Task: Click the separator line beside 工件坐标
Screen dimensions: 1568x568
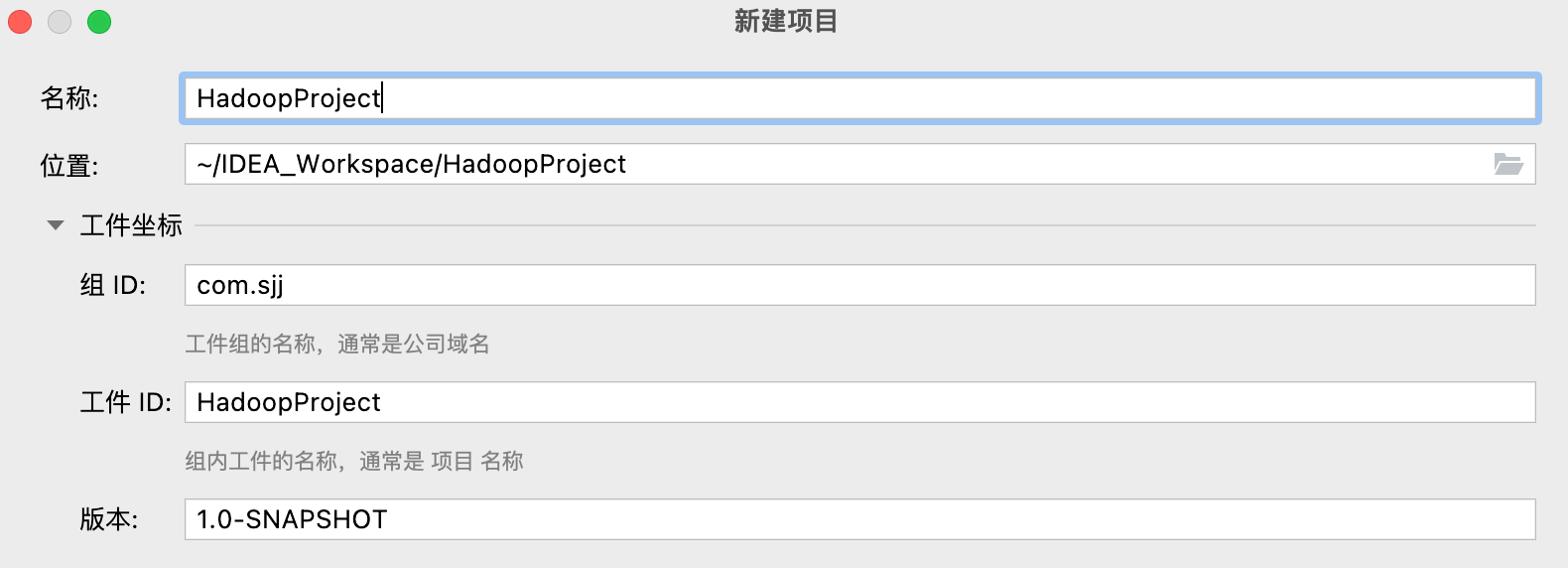Action: [x=863, y=225]
